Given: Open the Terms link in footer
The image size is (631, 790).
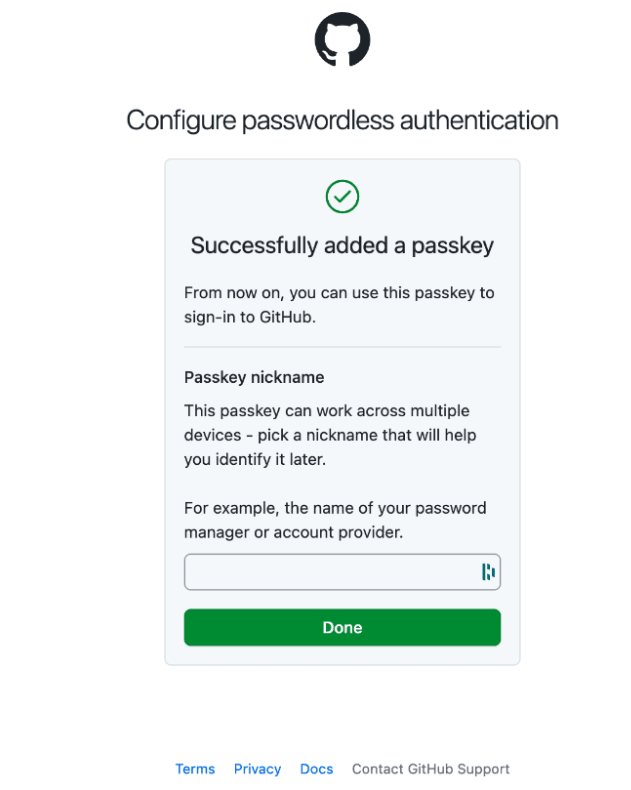Looking at the screenshot, I should pos(195,769).
